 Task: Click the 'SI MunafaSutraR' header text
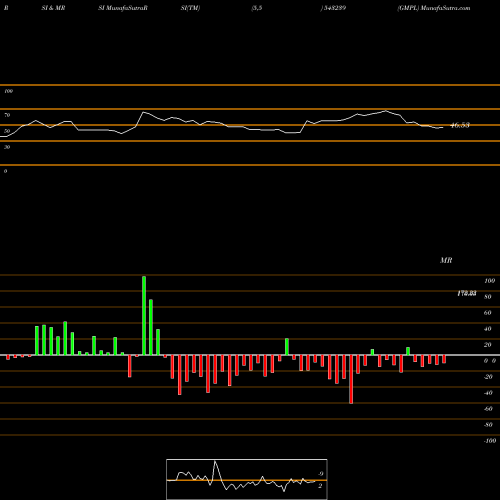(x=123, y=8)
